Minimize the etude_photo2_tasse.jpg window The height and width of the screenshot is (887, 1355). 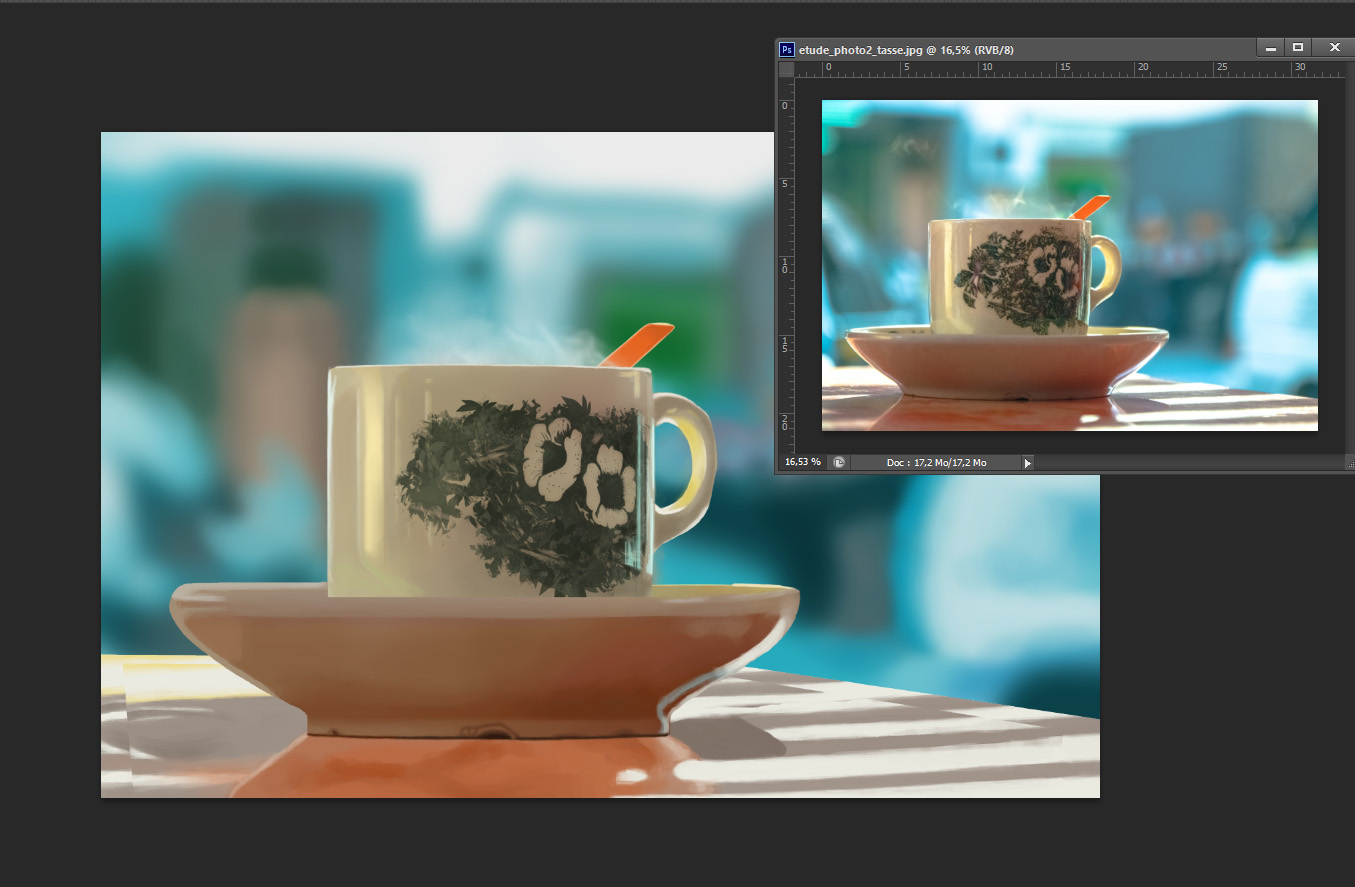coord(1269,48)
